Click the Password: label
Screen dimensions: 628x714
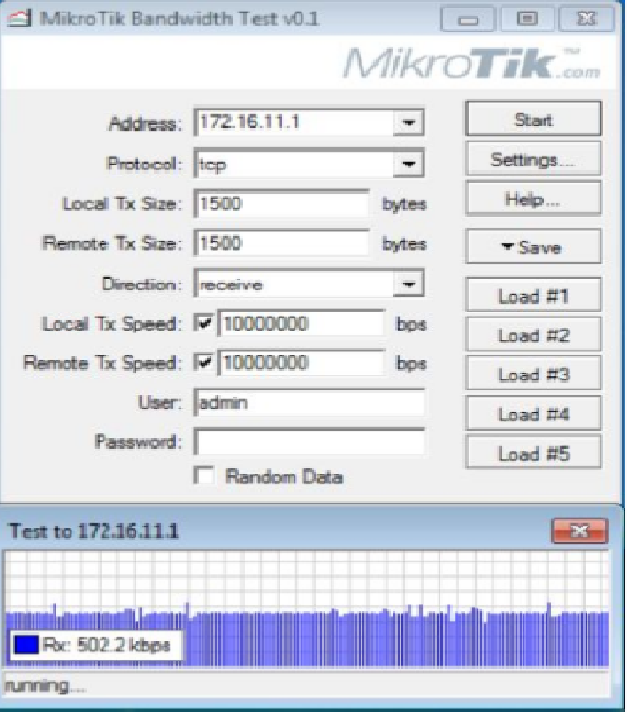pos(138,441)
